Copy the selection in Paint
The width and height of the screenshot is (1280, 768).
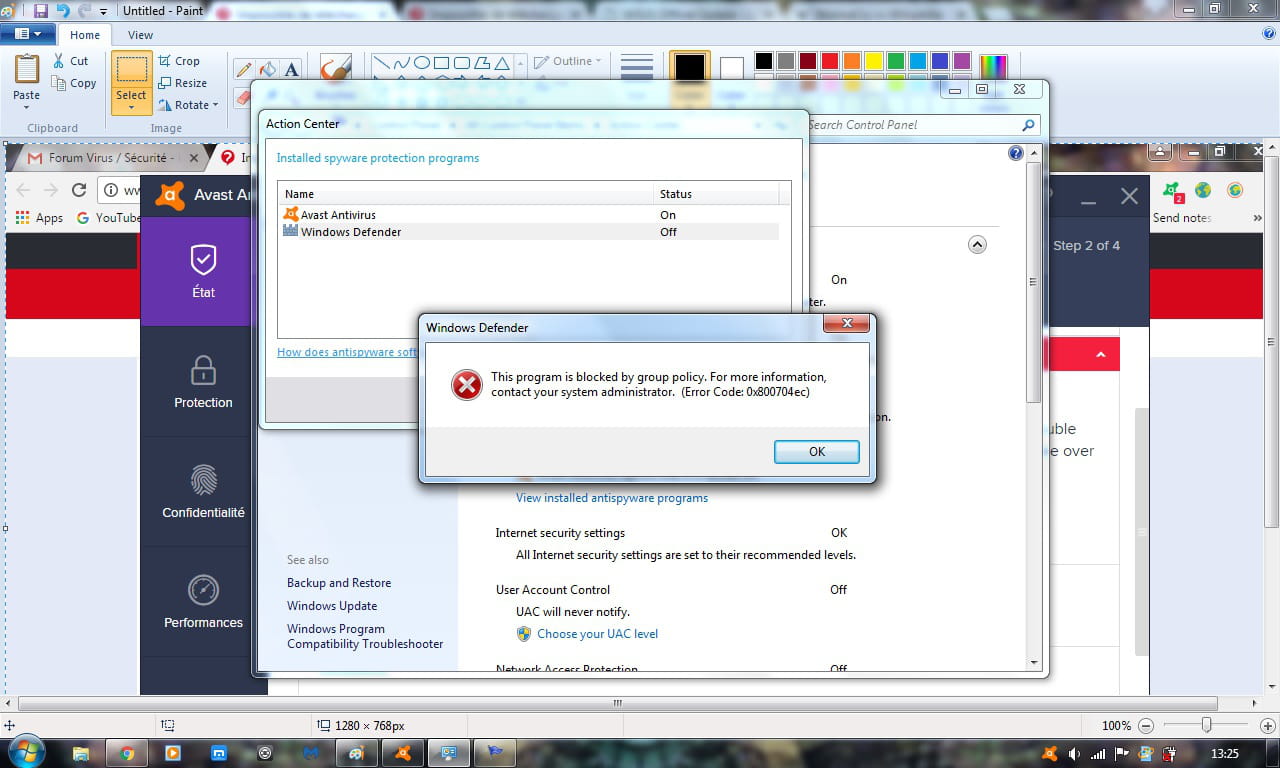[74, 83]
